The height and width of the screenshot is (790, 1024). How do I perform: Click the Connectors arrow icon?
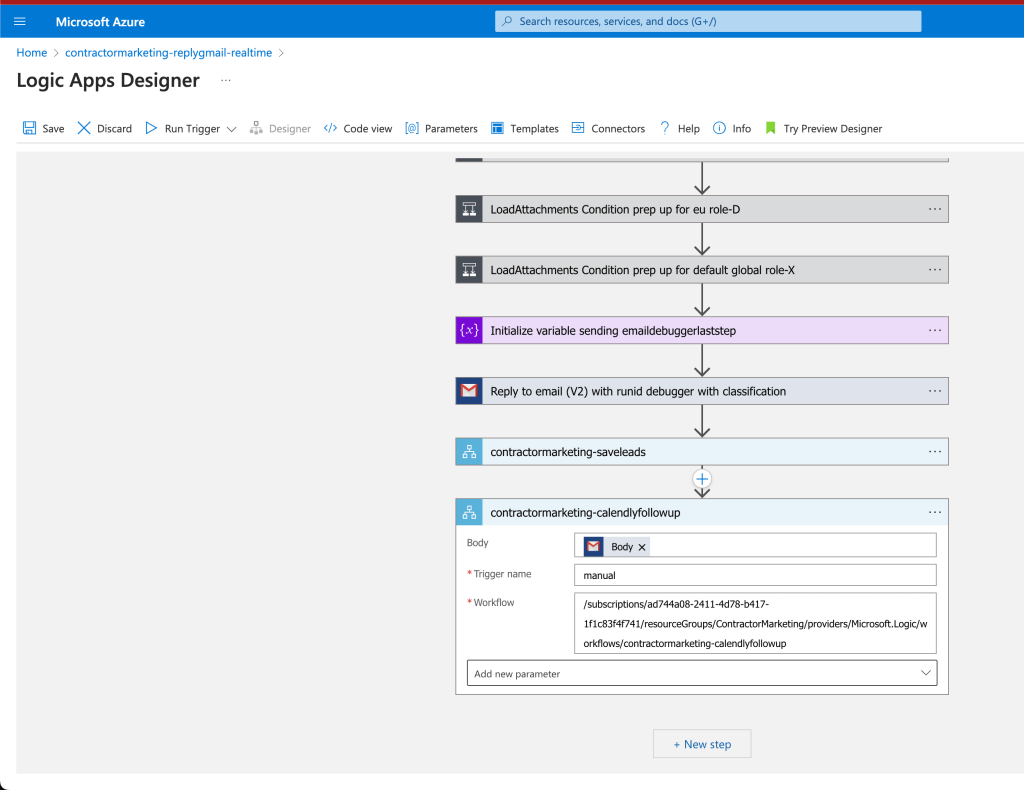pyautogui.click(x=578, y=128)
